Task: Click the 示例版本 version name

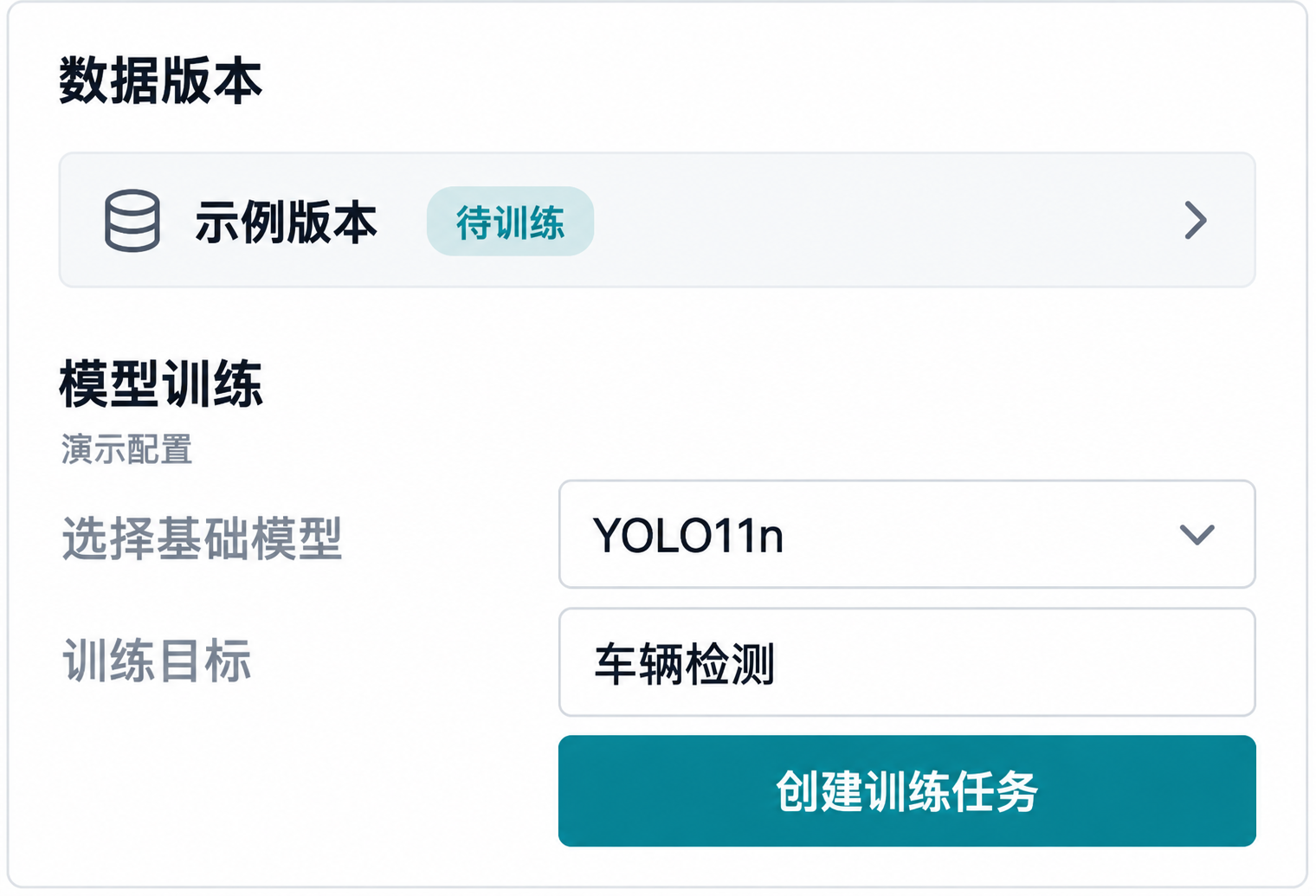Action: coord(287,222)
